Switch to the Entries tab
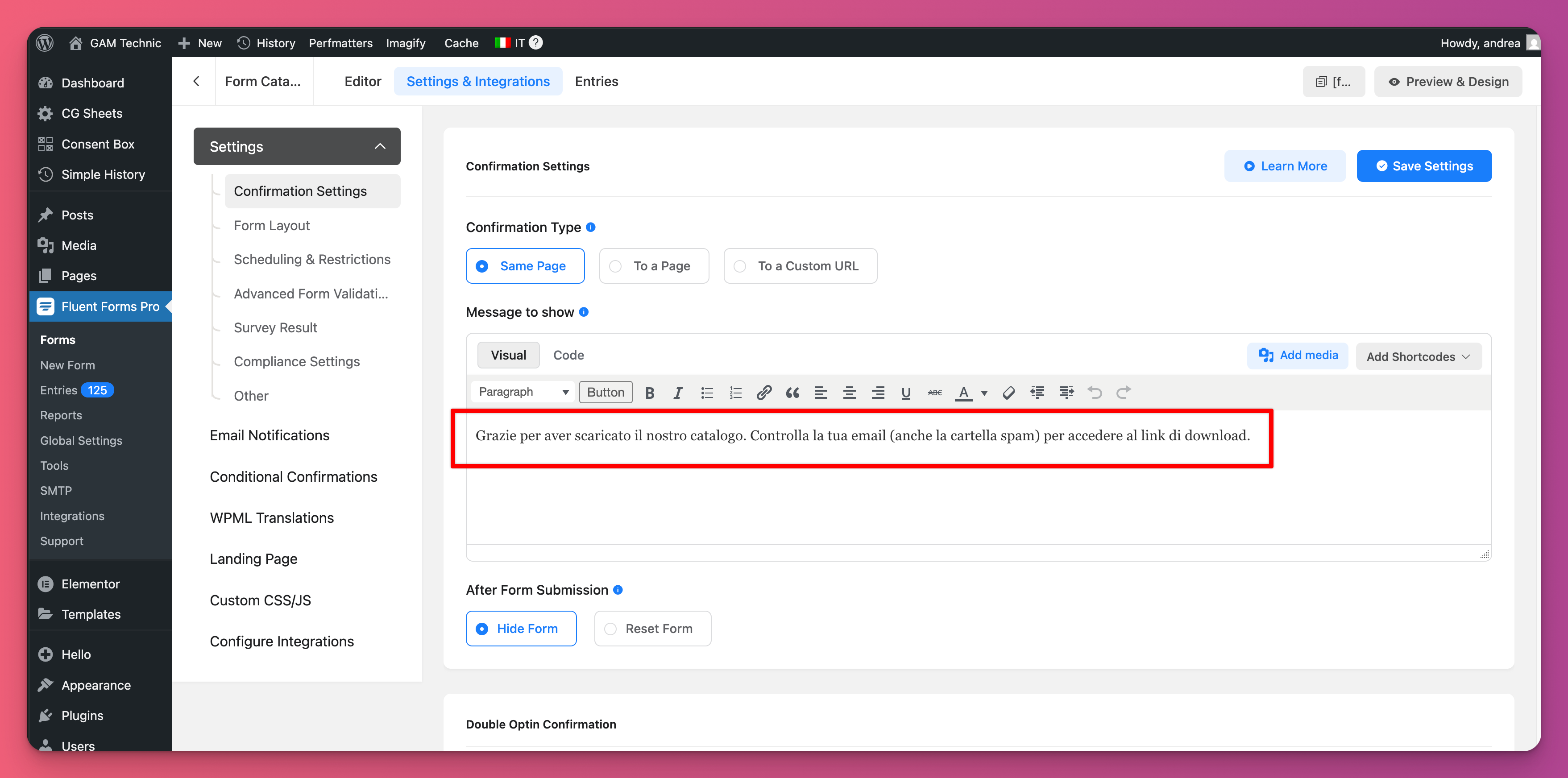Viewport: 1568px width, 778px height. coord(596,82)
